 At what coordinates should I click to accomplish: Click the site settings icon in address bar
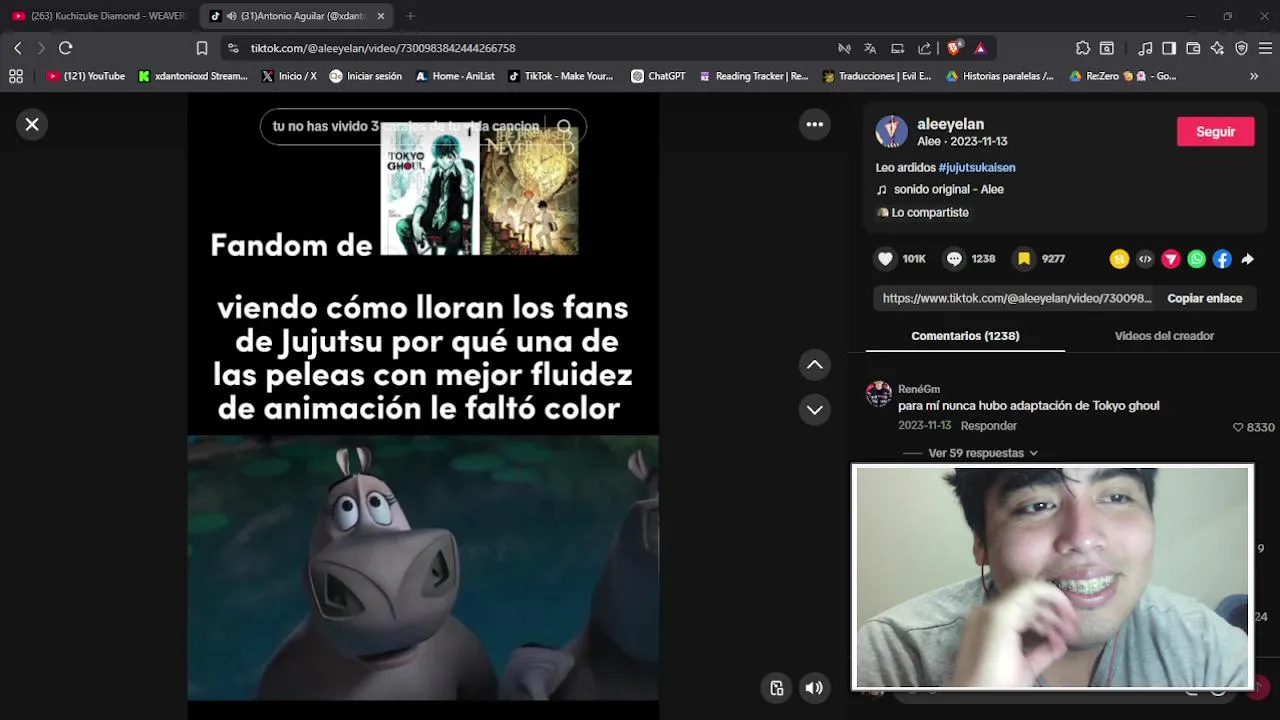(233, 48)
